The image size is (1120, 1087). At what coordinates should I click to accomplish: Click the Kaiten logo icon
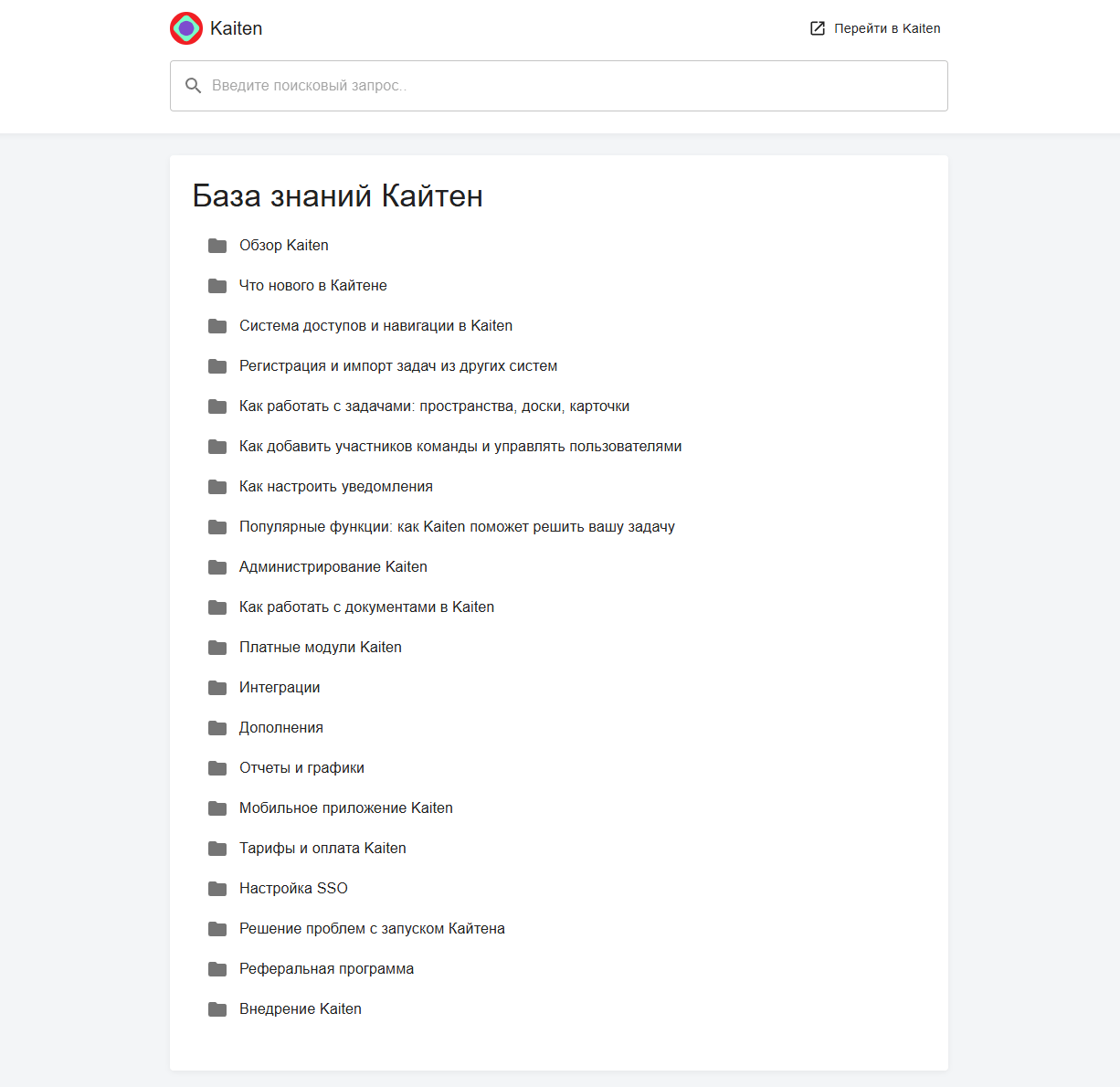tap(186, 28)
